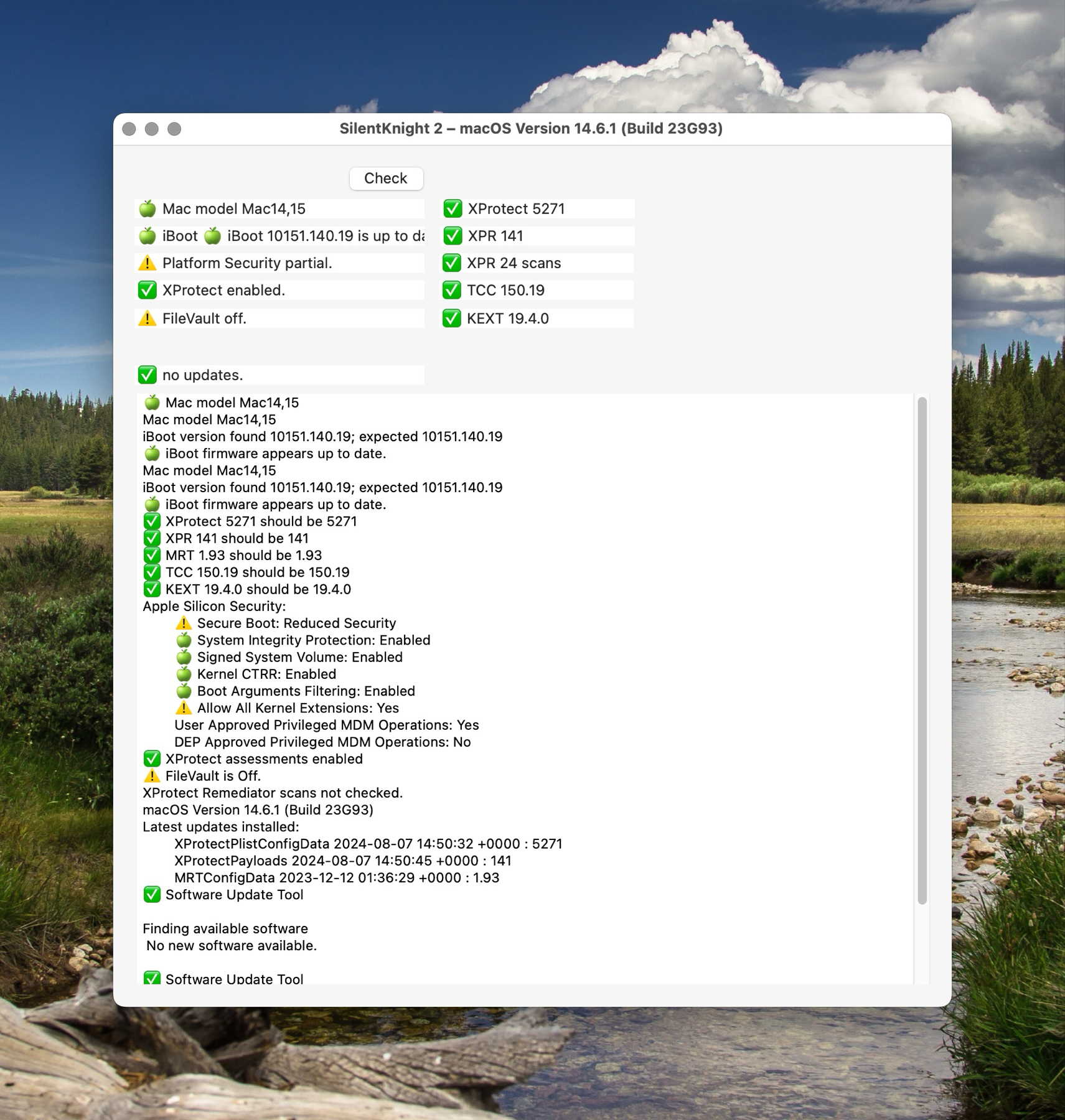Viewport: 1065px width, 1120px height.
Task: Click the KEXT 19.4.0 field text
Action: point(508,319)
